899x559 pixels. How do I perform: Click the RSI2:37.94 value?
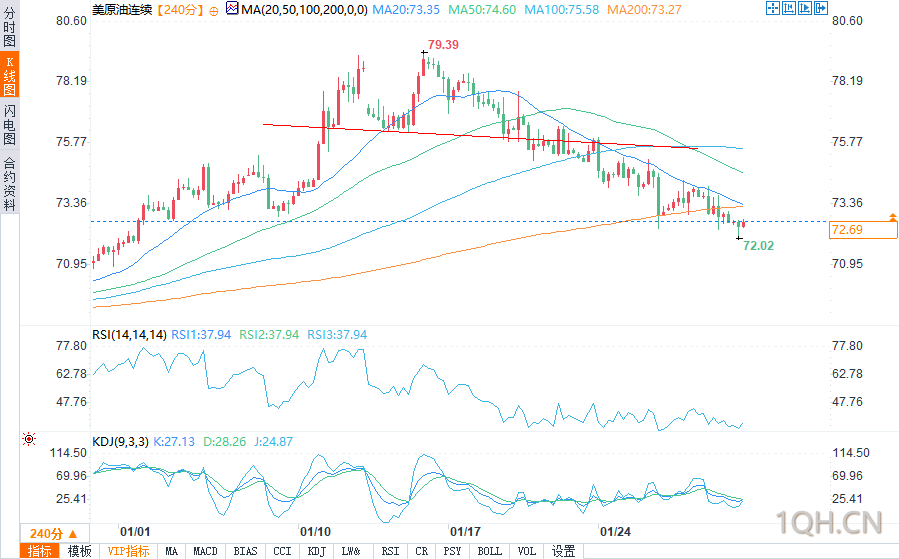tap(269, 335)
